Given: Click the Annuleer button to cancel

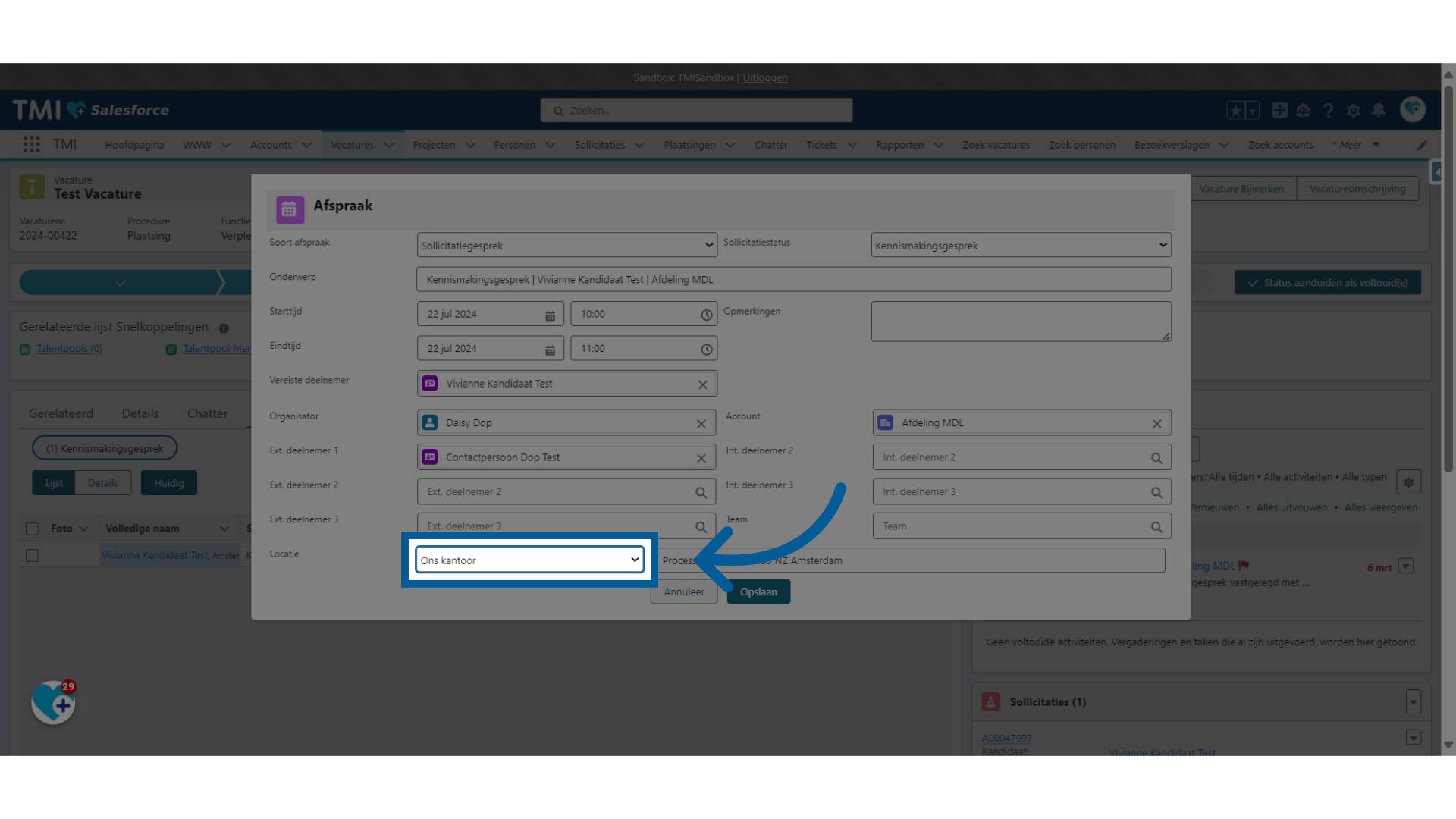Looking at the screenshot, I should click(684, 591).
